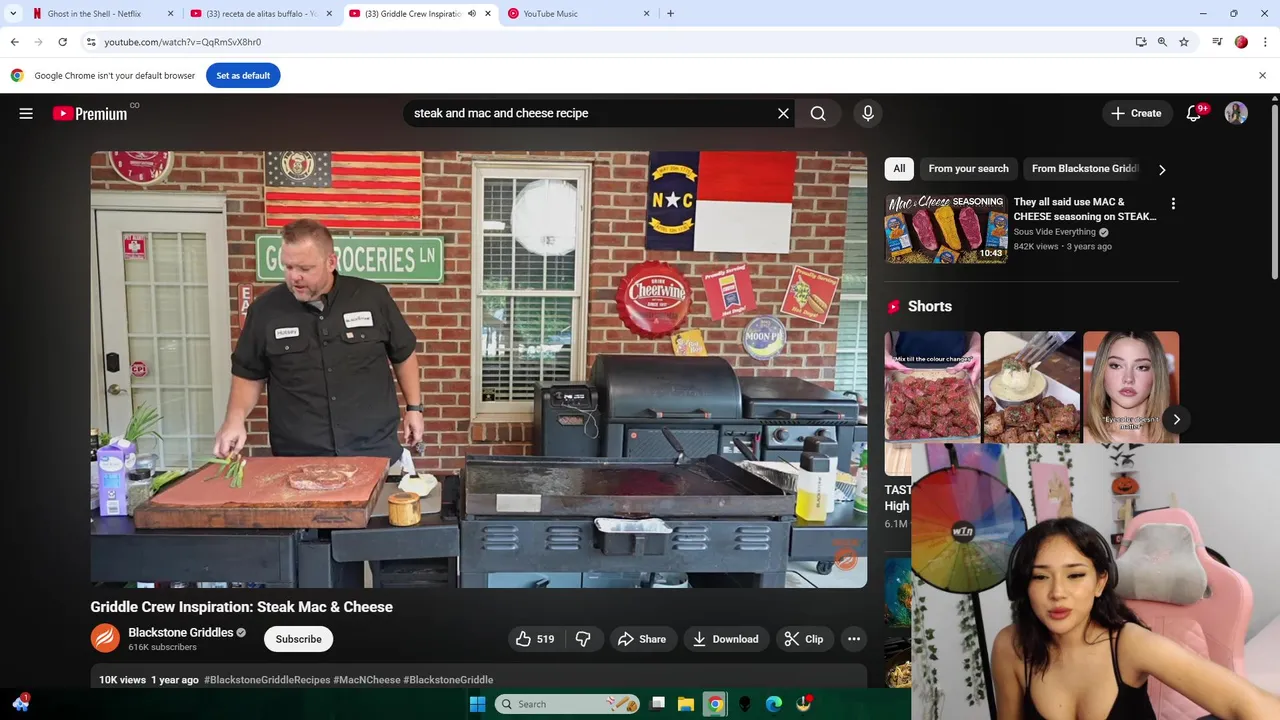This screenshot has height=720, width=1280.
Task: Click the magnifying glass search button
Action: pos(818,113)
